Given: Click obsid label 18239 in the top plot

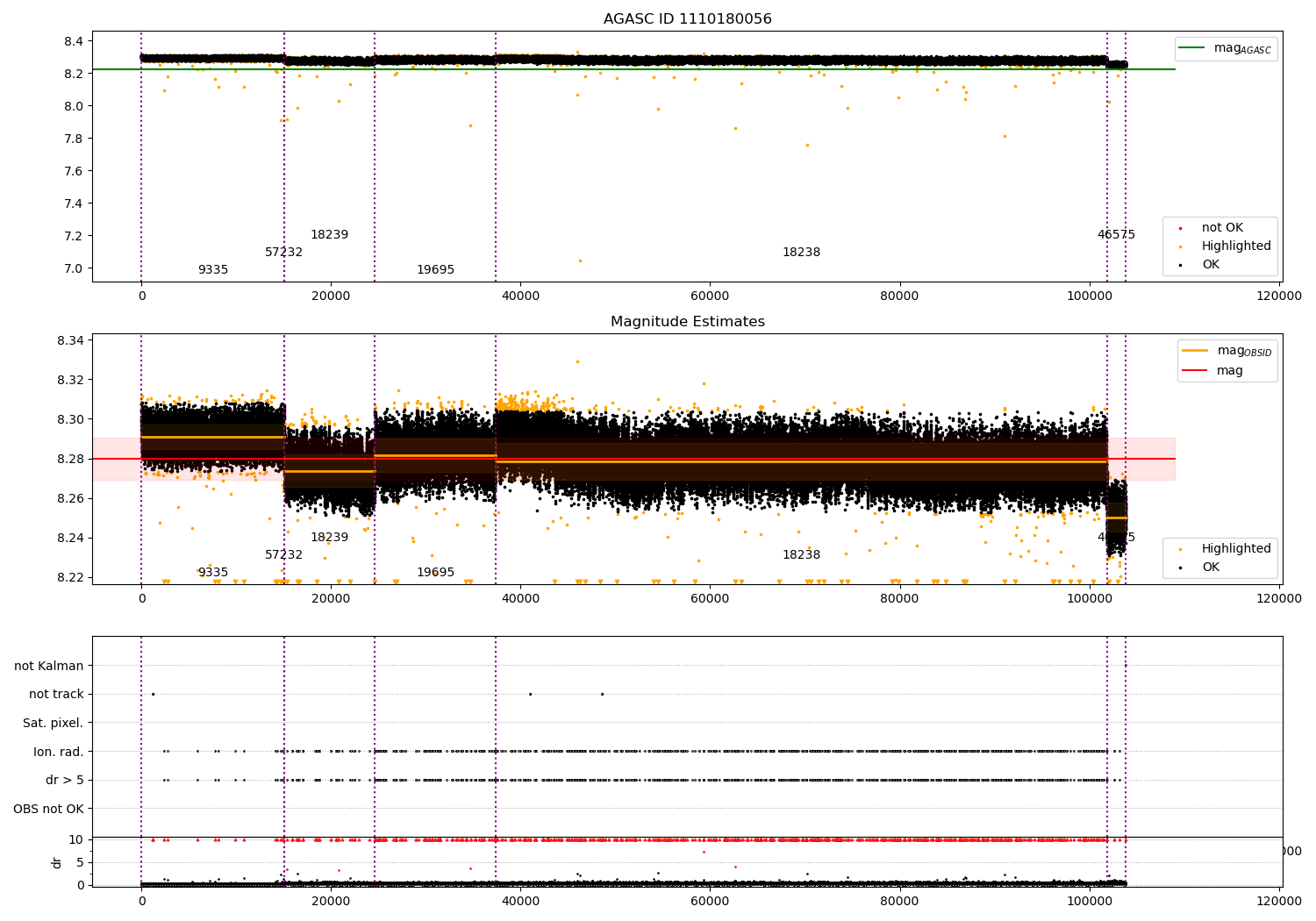Looking at the screenshot, I should 329,235.
